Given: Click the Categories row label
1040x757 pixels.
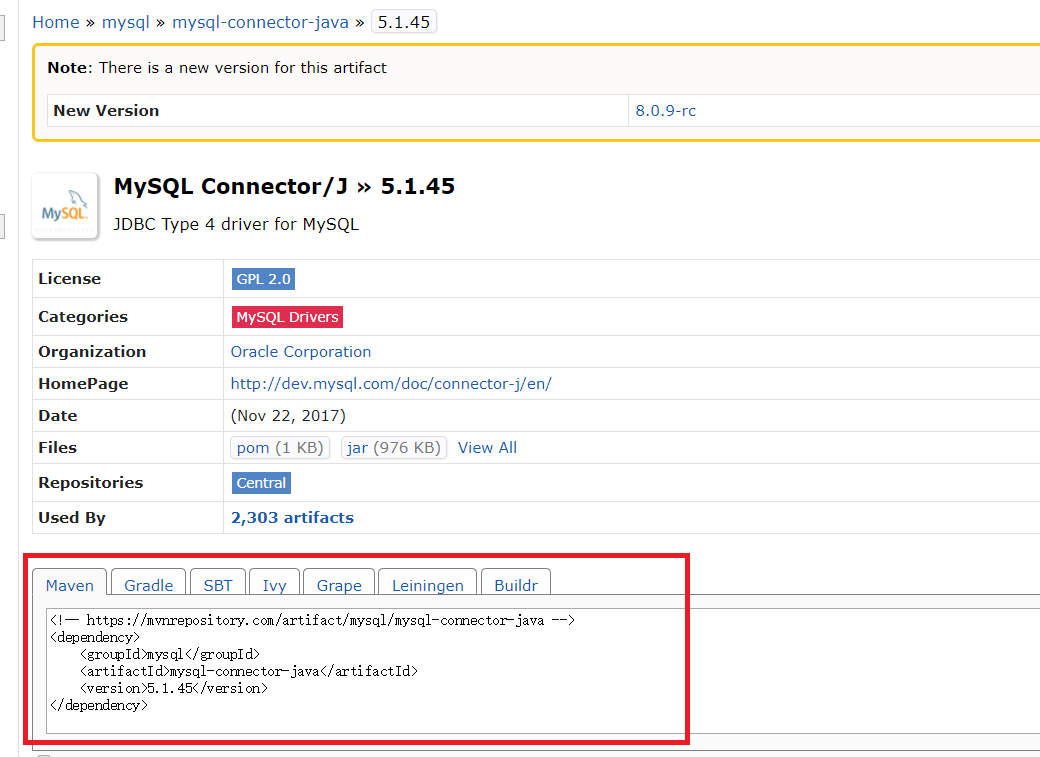Looking at the screenshot, I should pos(83,316).
